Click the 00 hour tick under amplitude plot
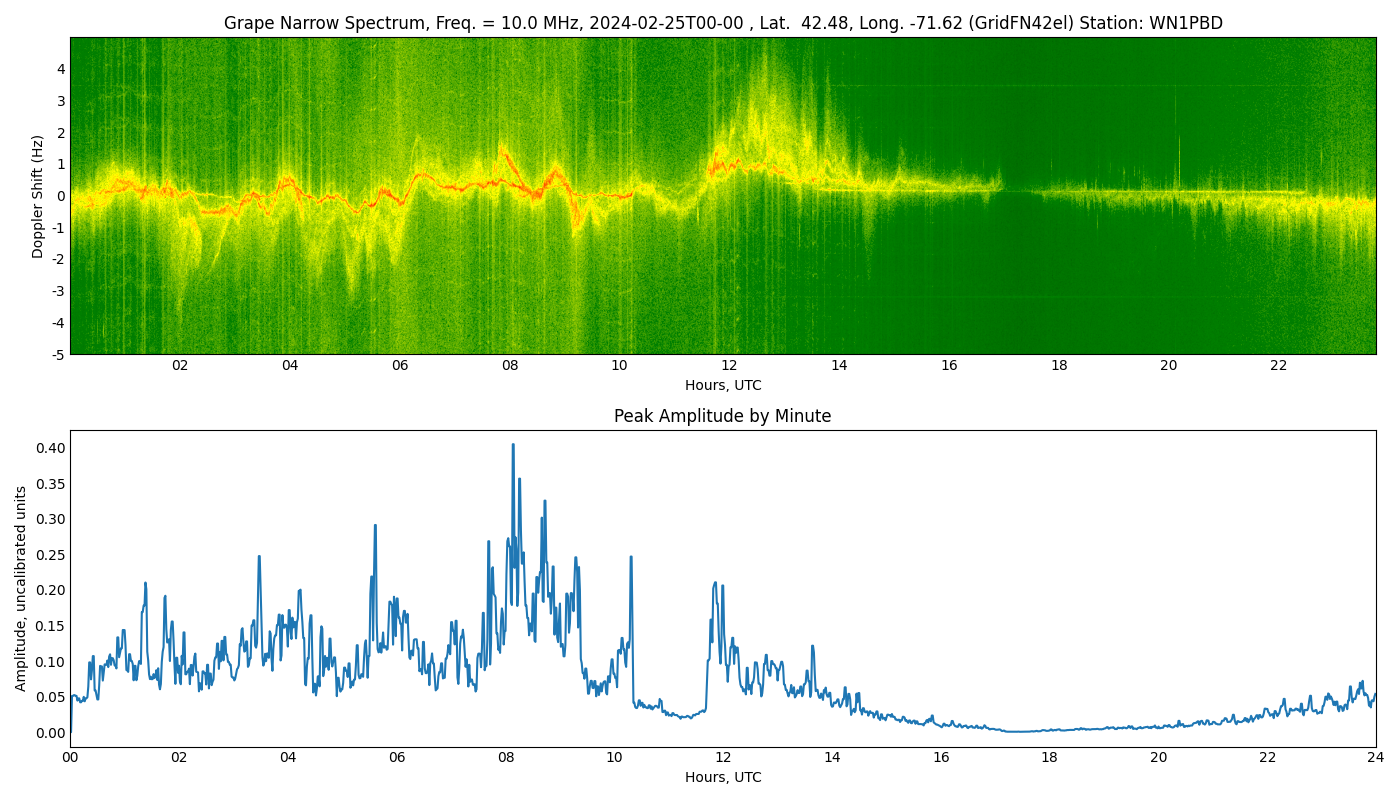 point(70,758)
